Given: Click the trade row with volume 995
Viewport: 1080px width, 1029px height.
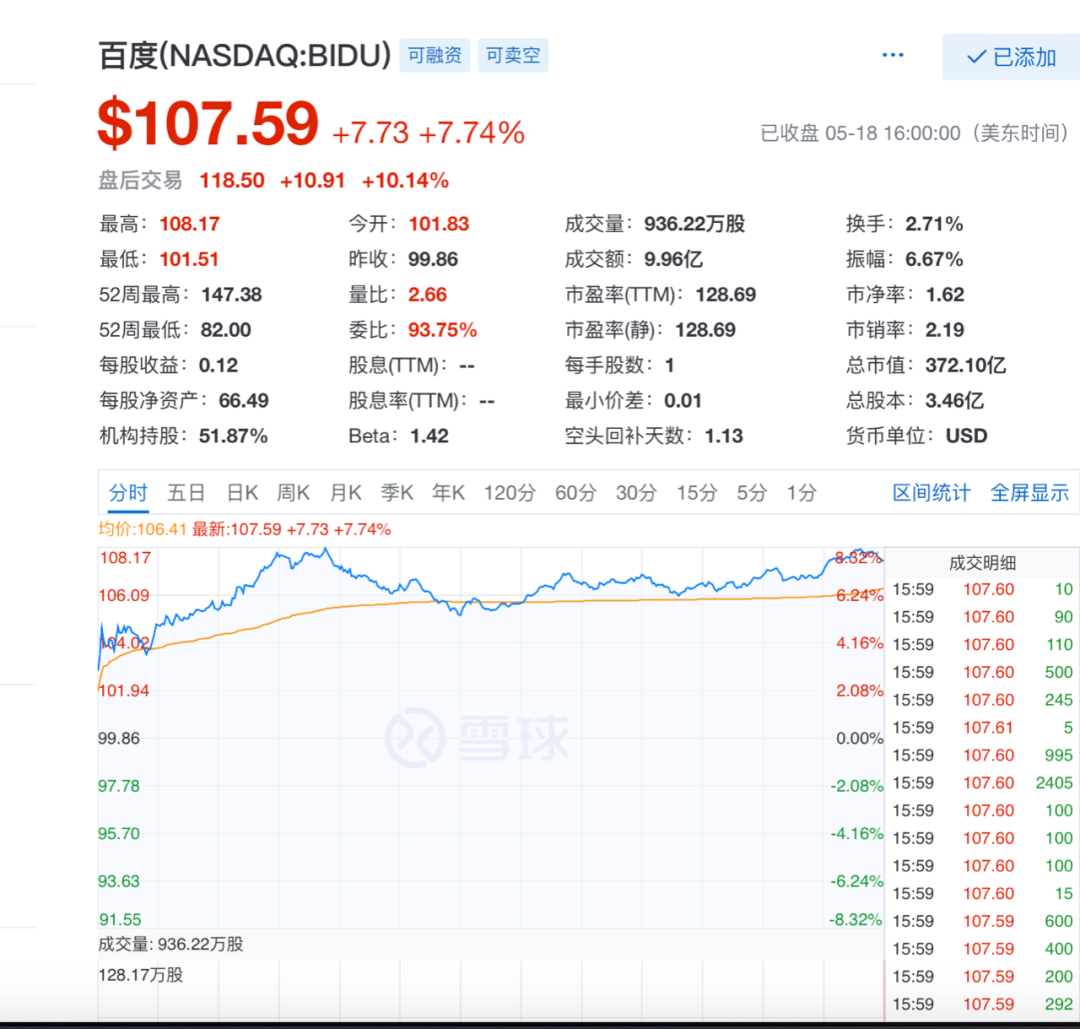Looking at the screenshot, I should click(x=983, y=756).
